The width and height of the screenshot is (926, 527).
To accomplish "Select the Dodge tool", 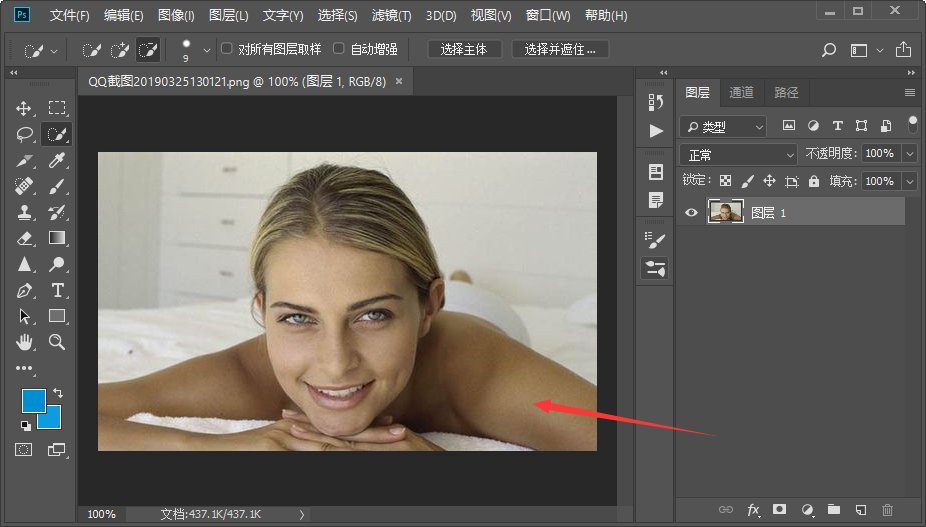I will click(x=57, y=264).
